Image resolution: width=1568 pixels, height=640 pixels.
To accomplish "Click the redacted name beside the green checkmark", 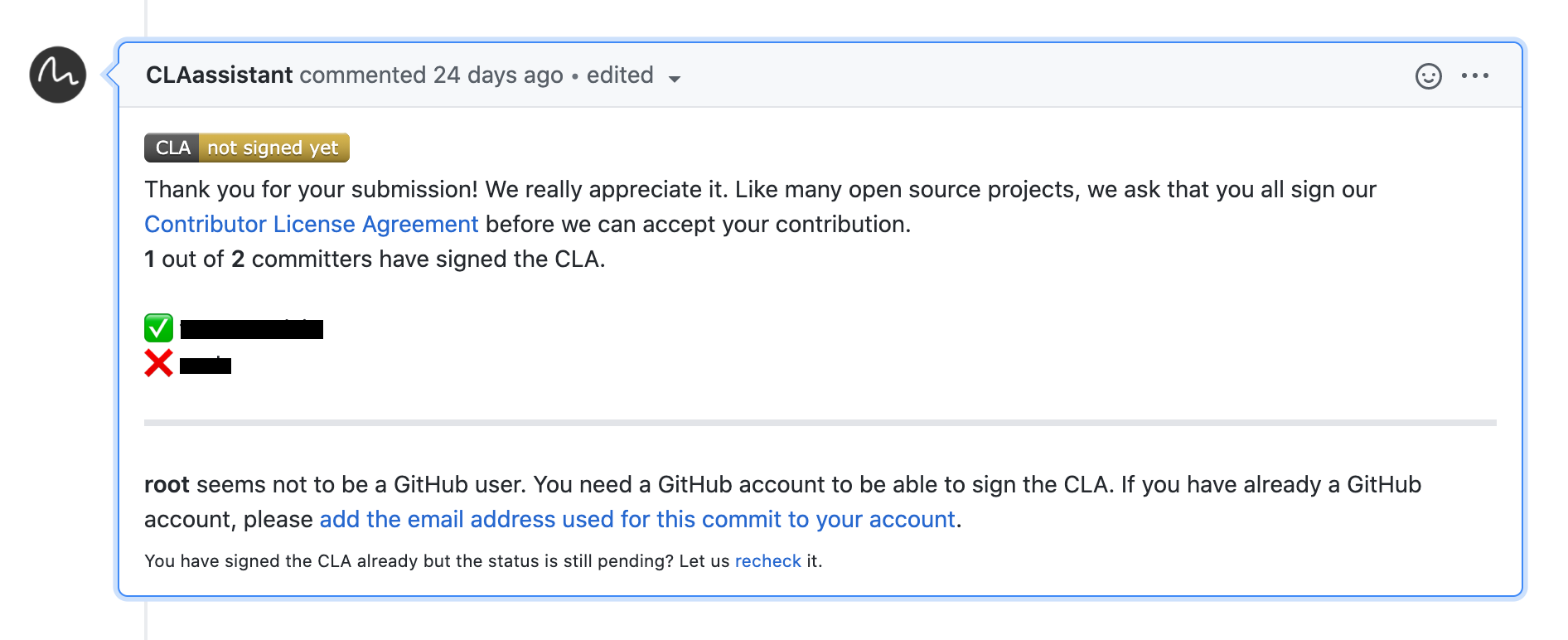I will tap(251, 330).
